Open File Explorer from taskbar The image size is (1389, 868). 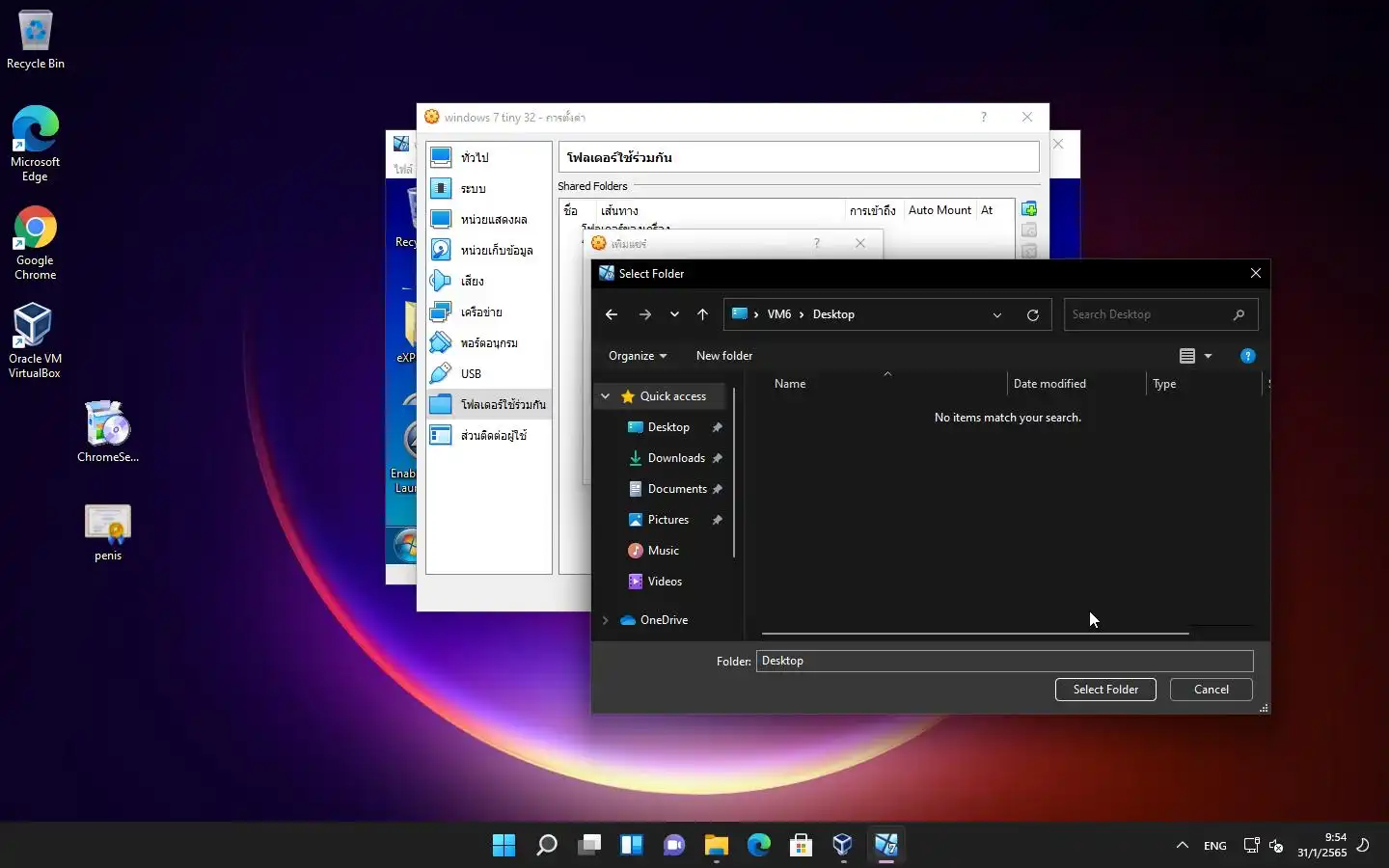coord(716,846)
